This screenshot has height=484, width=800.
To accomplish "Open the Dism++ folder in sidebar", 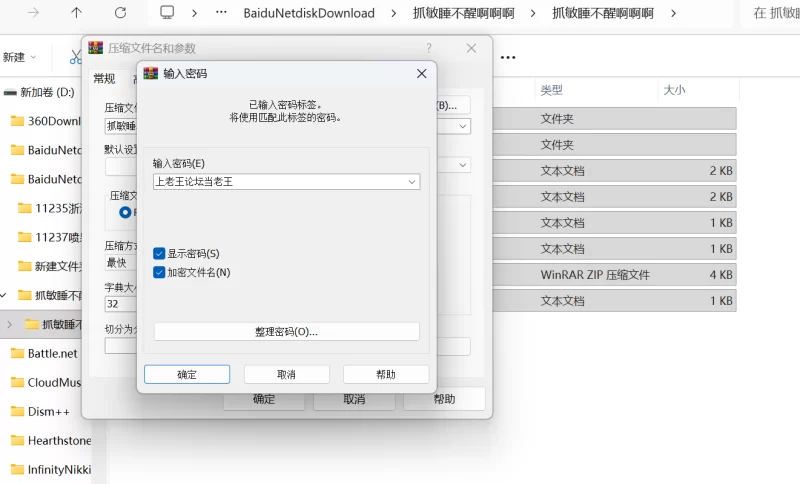I will 40,412.
